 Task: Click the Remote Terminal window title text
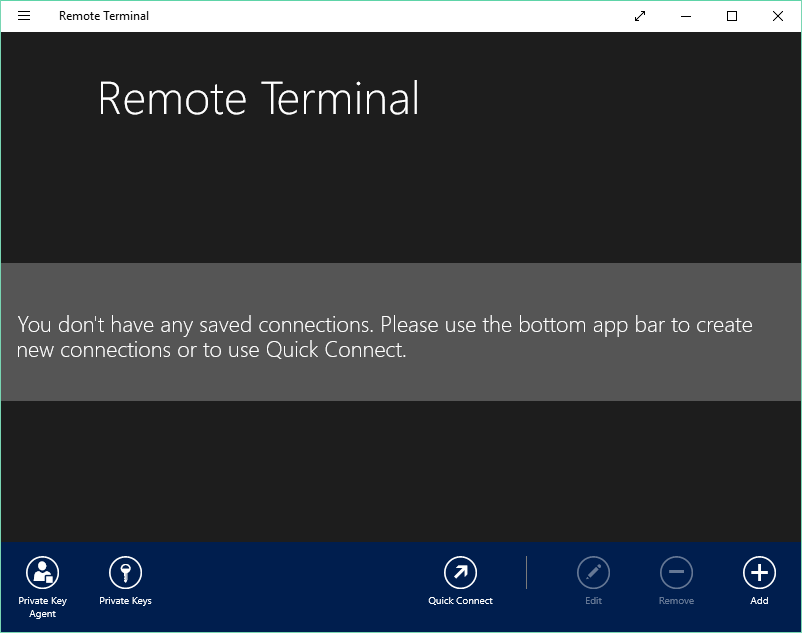(x=104, y=16)
